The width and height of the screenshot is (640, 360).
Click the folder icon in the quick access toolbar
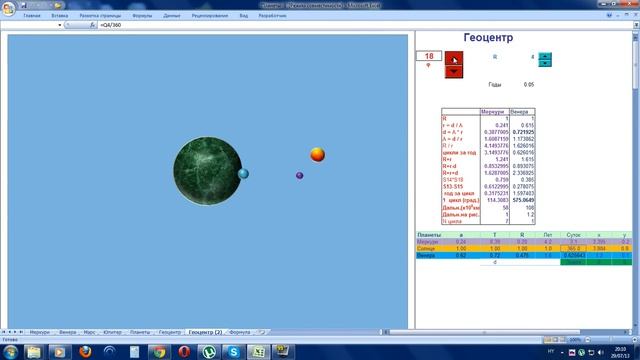[58, 5]
